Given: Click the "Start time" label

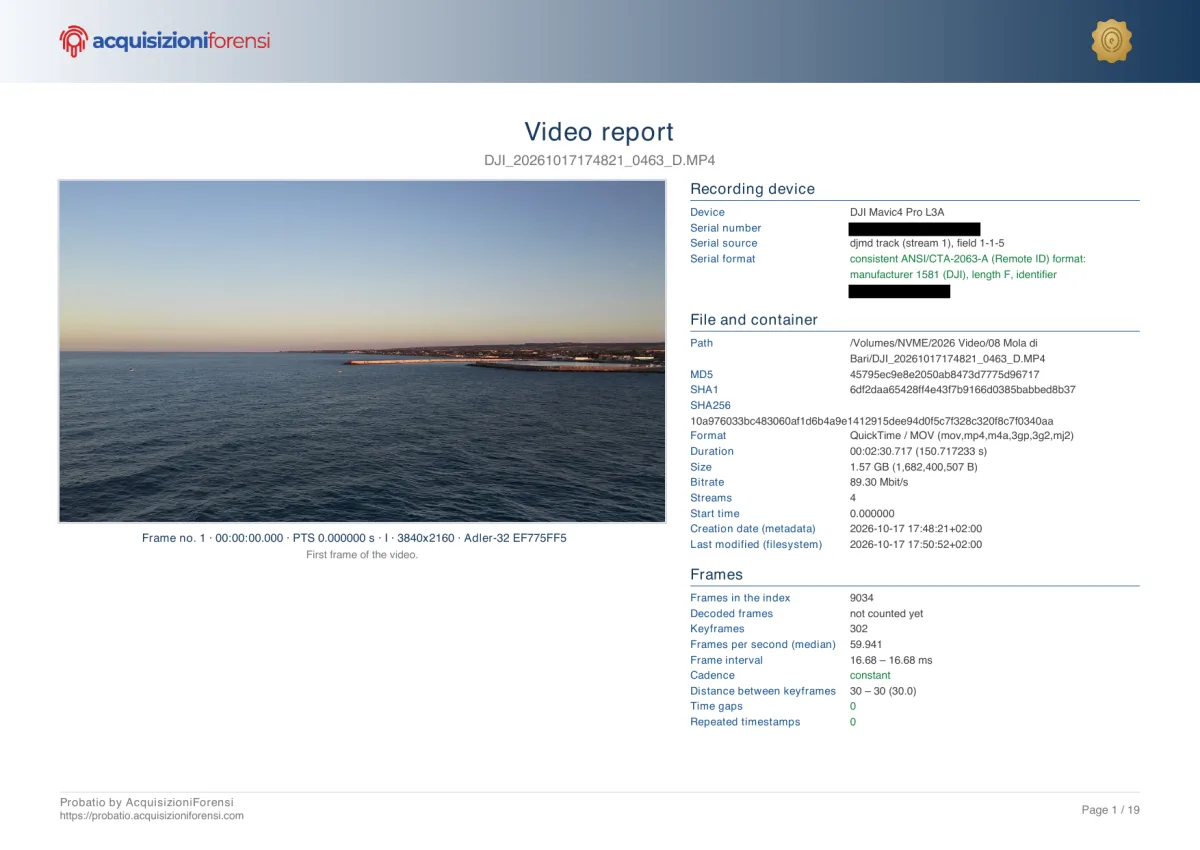Looking at the screenshot, I should tap(715, 513).
